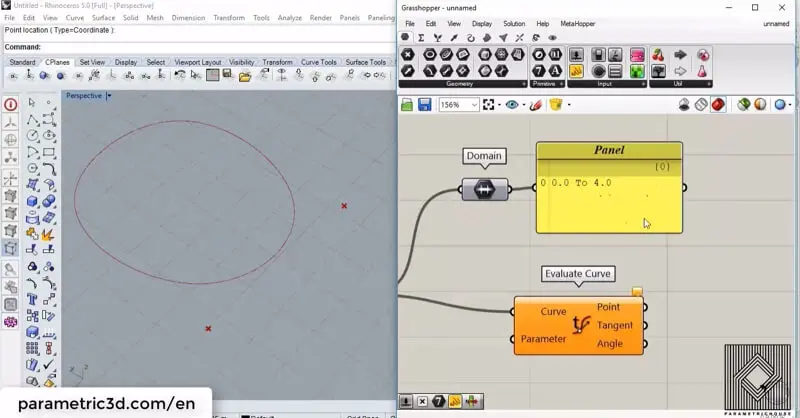Select the arrow pointer tool in Rhino sidebar

(x=32, y=103)
